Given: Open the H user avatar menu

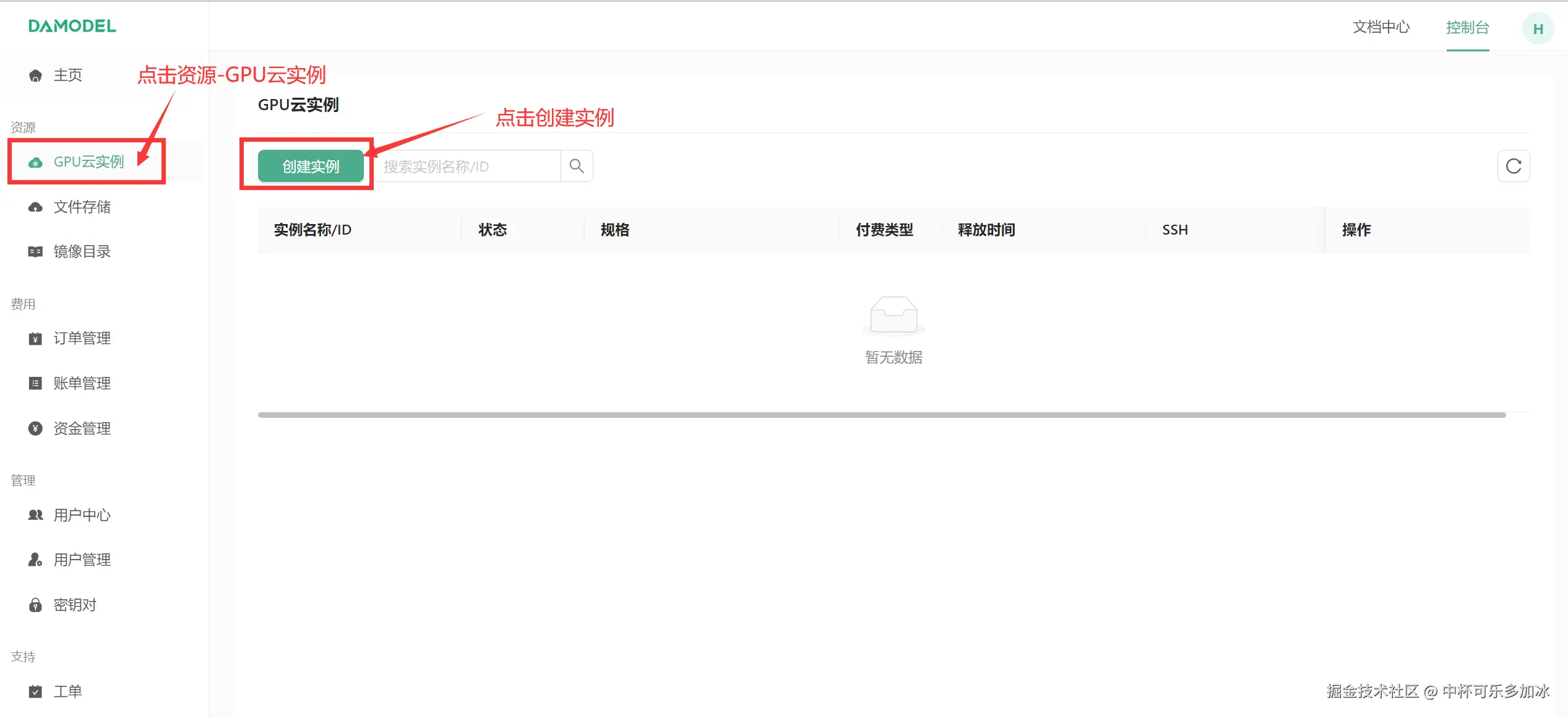Looking at the screenshot, I should point(1537,28).
